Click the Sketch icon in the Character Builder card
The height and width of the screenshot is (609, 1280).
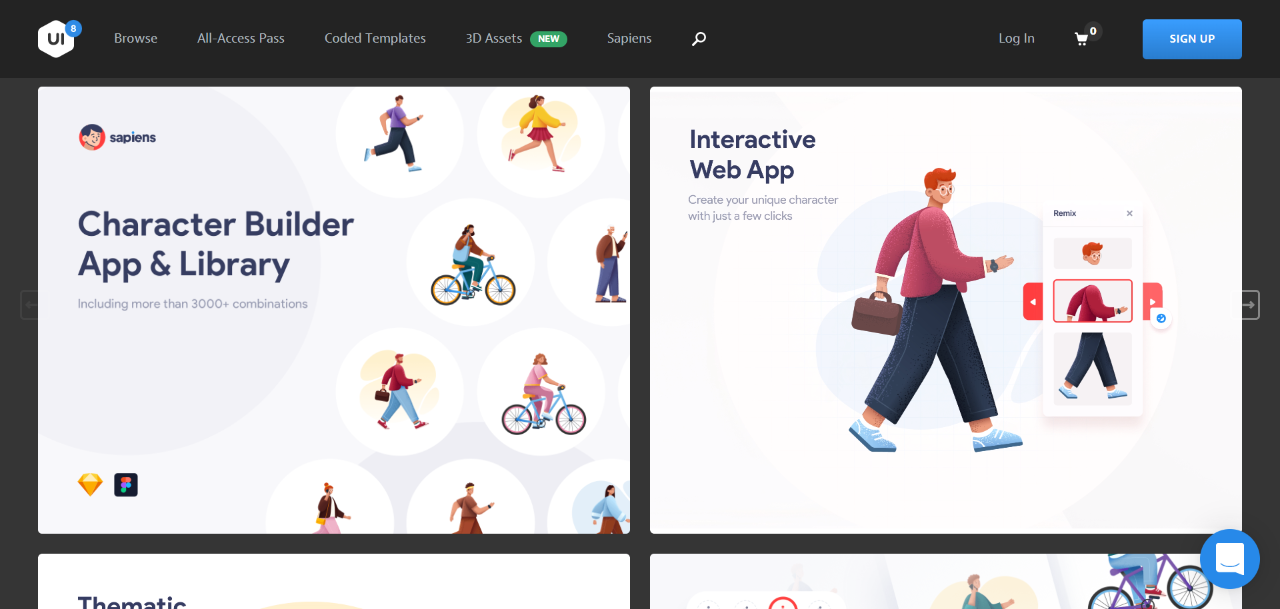point(90,485)
